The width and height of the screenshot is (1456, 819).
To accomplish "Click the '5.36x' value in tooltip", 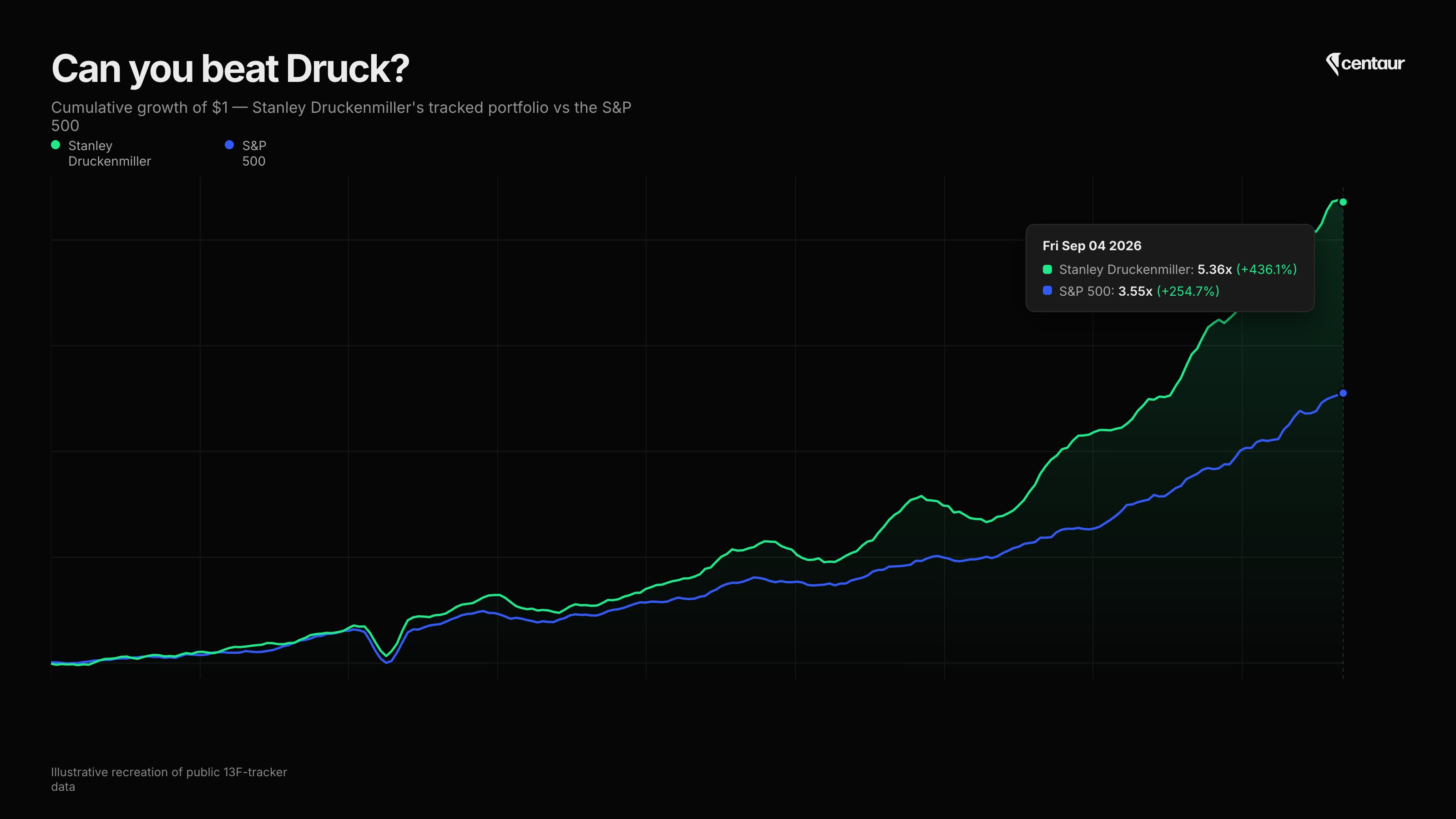I will (x=1214, y=270).
